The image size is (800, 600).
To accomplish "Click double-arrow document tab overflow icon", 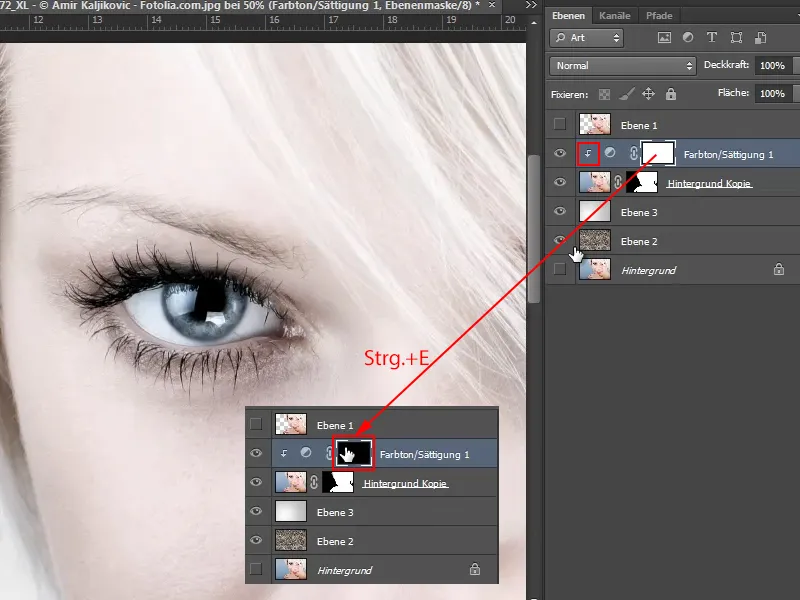I will point(531,5).
